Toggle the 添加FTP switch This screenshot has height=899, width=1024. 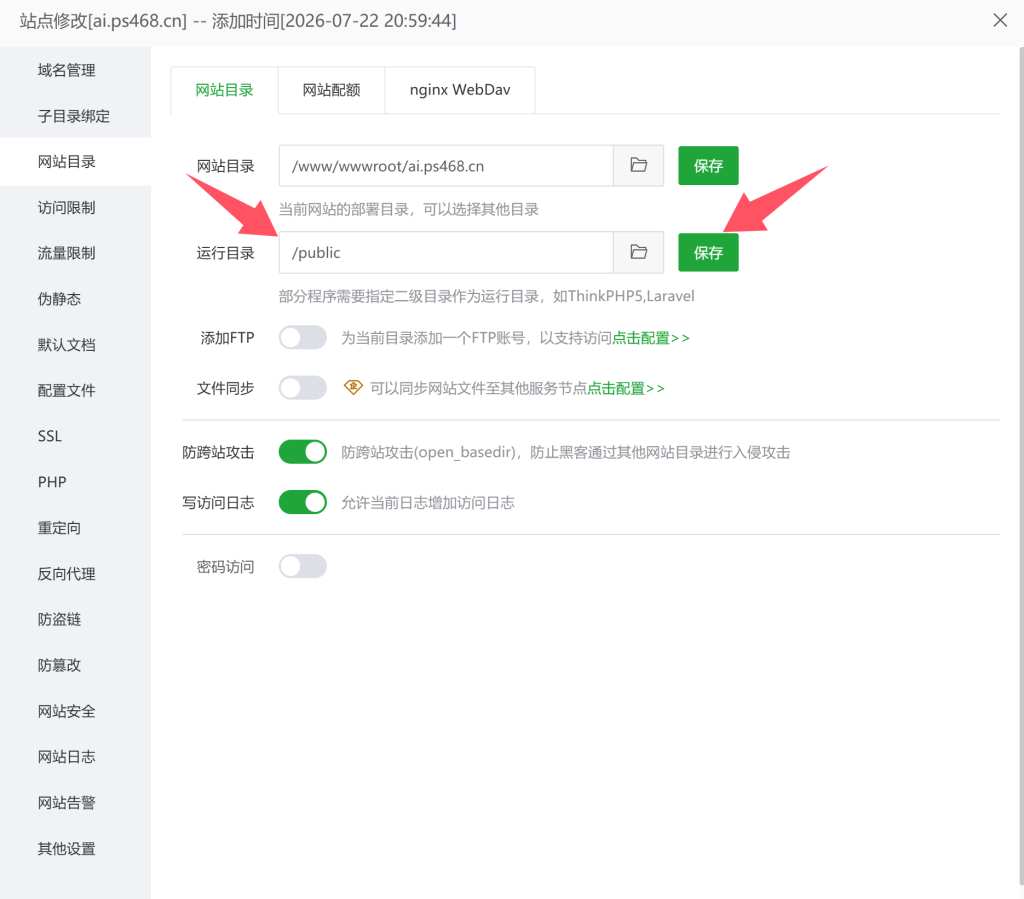coord(302,338)
